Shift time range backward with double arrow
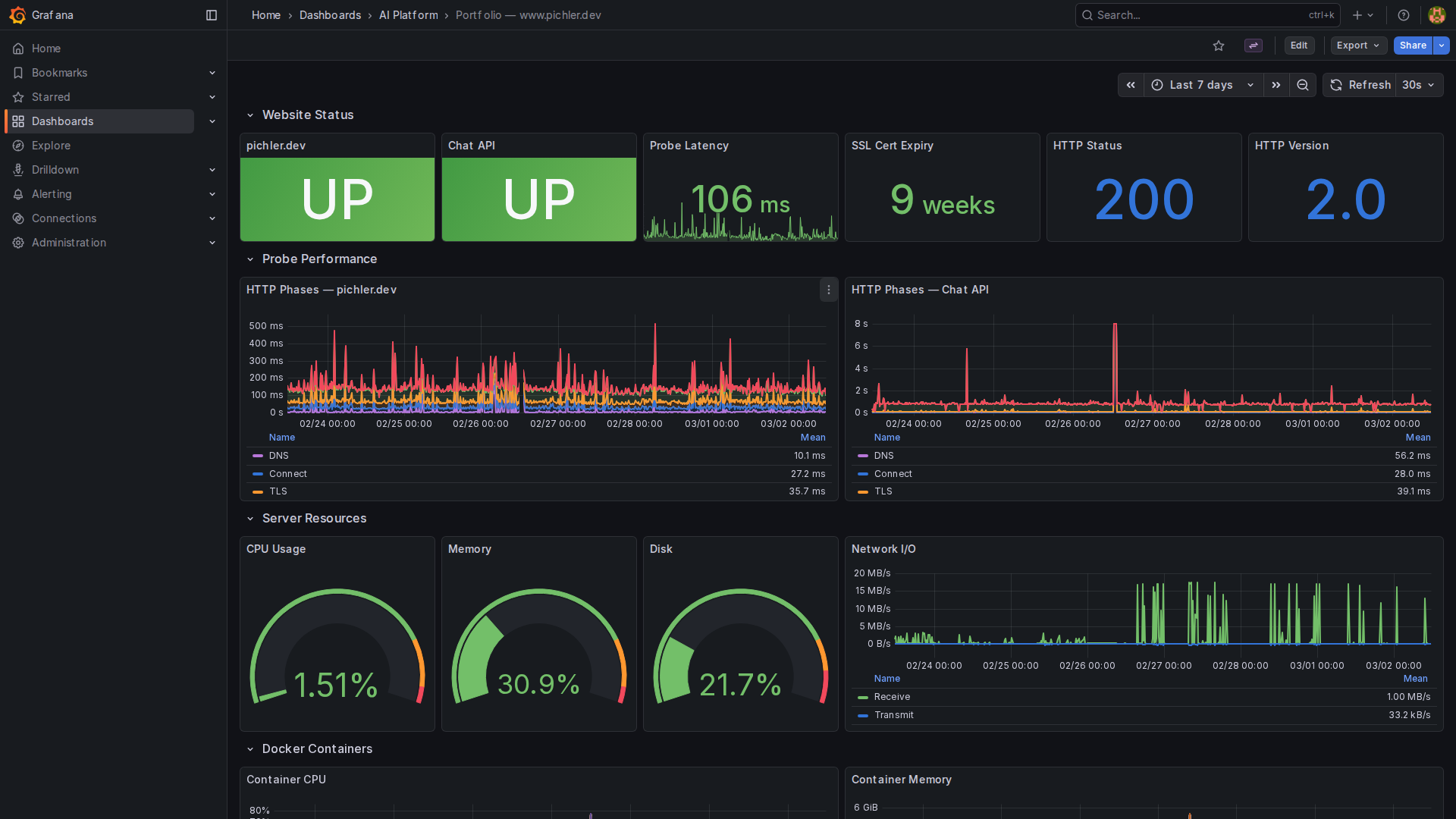Image resolution: width=1456 pixels, height=819 pixels. point(1131,85)
